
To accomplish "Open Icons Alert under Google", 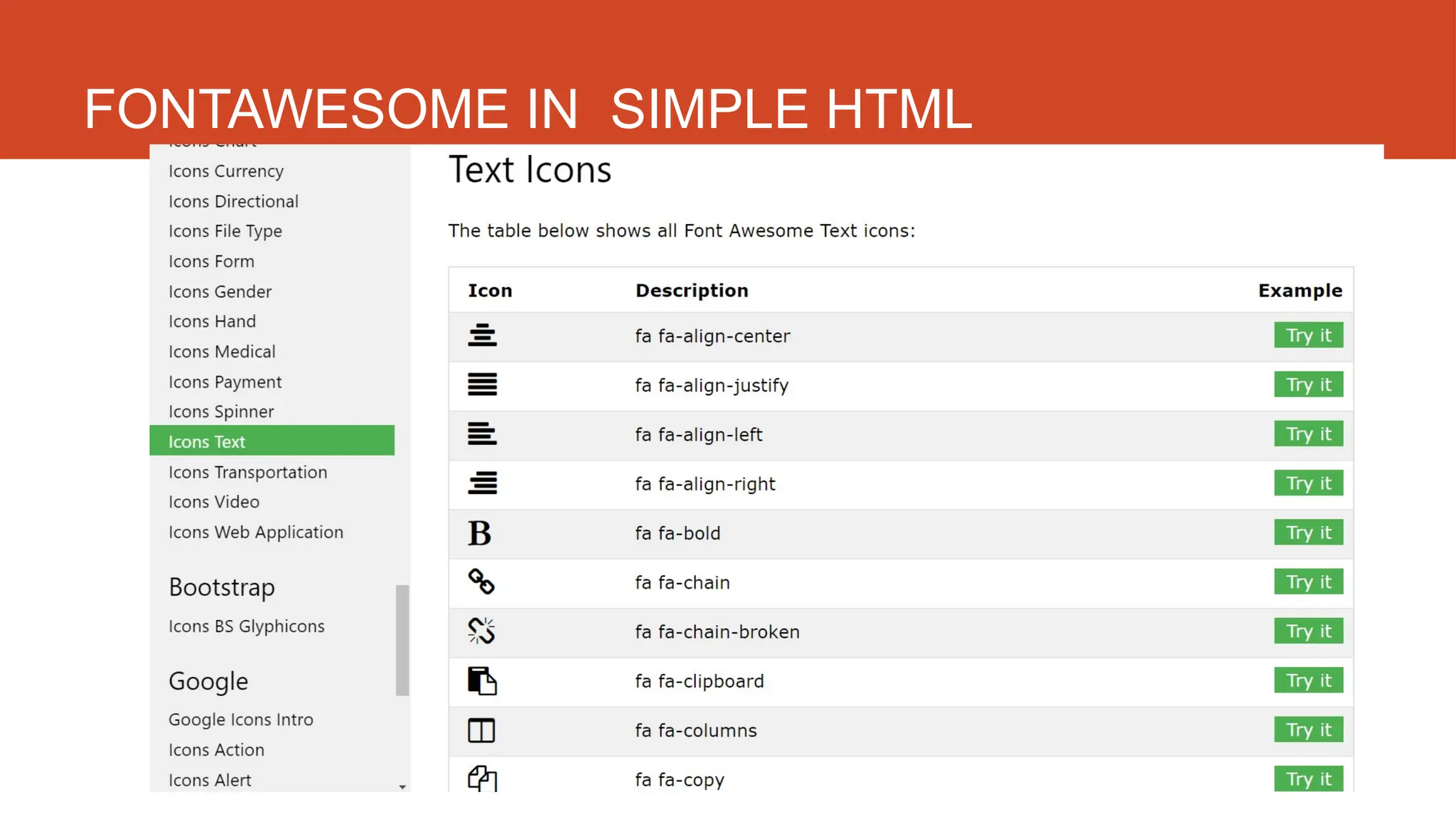I will [210, 780].
